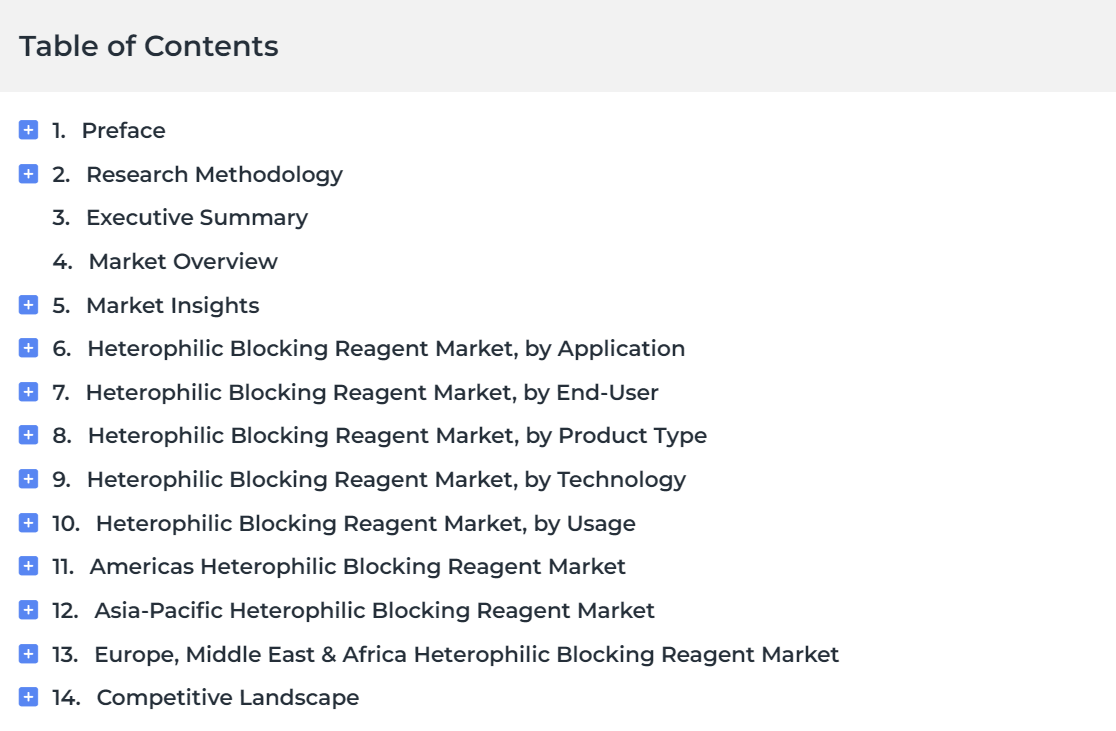
Task: Expand the Market Insights plus icon
Action: [x=28, y=305]
